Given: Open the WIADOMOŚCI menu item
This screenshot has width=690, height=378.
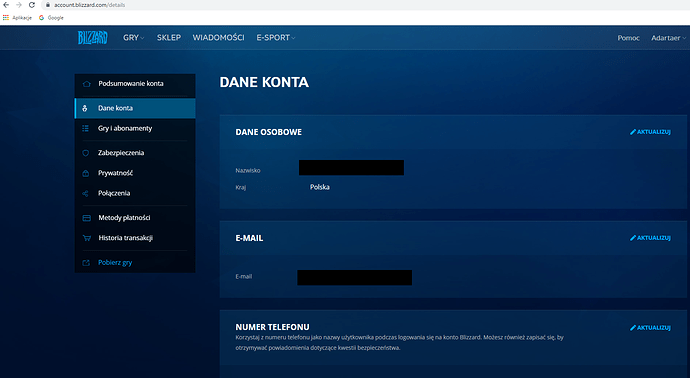Looking at the screenshot, I should pyautogui.click(x=218, y=38).
